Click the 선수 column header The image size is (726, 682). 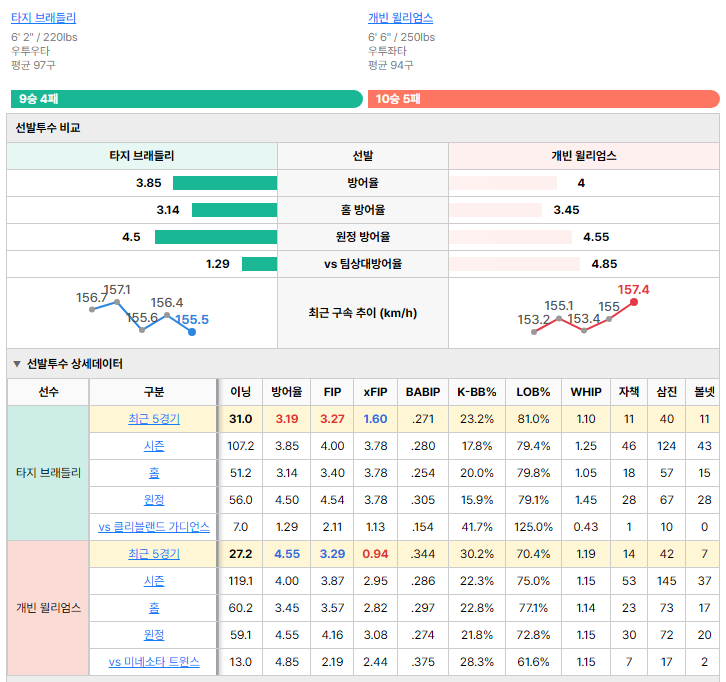tap(48, 392)
